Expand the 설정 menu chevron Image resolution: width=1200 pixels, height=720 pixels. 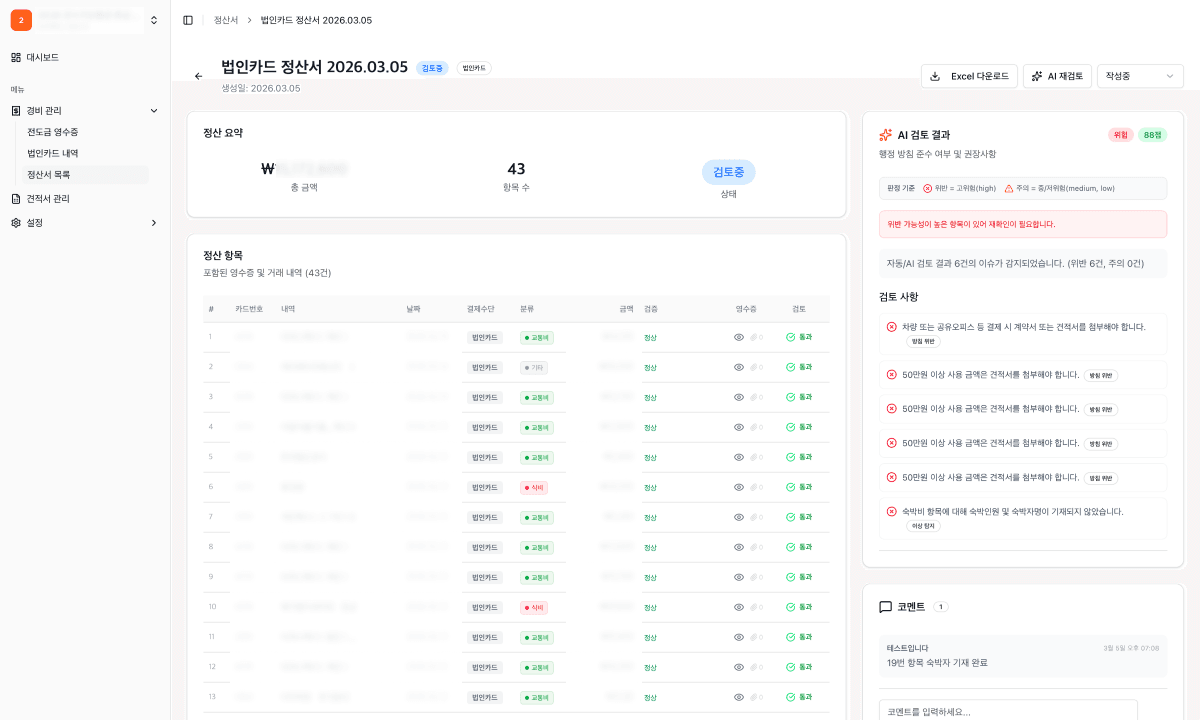(155, 224)
